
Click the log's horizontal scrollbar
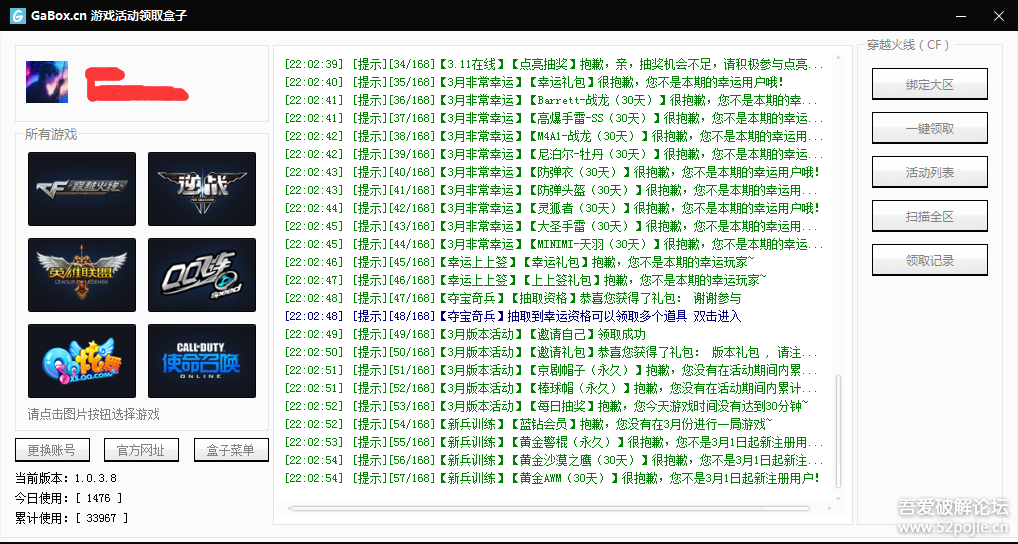click(x=549, y=508)
